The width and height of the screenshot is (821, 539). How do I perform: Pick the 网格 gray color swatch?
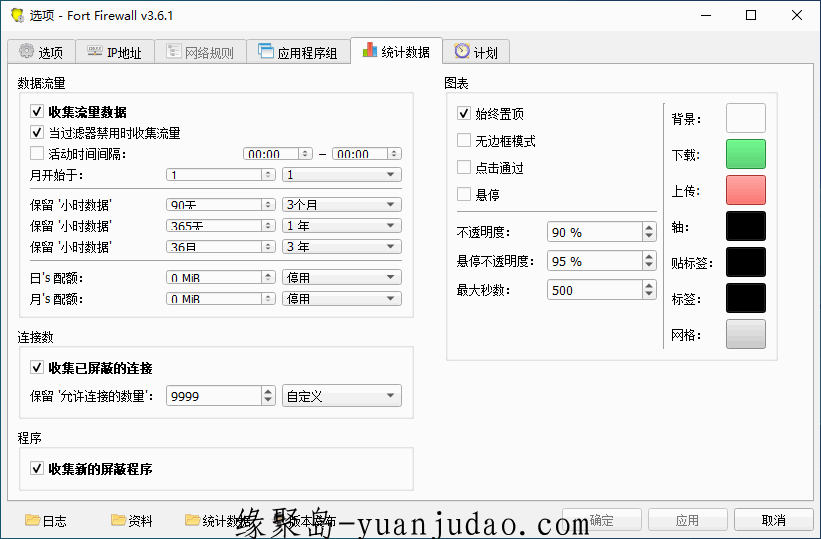coord(746,334)
